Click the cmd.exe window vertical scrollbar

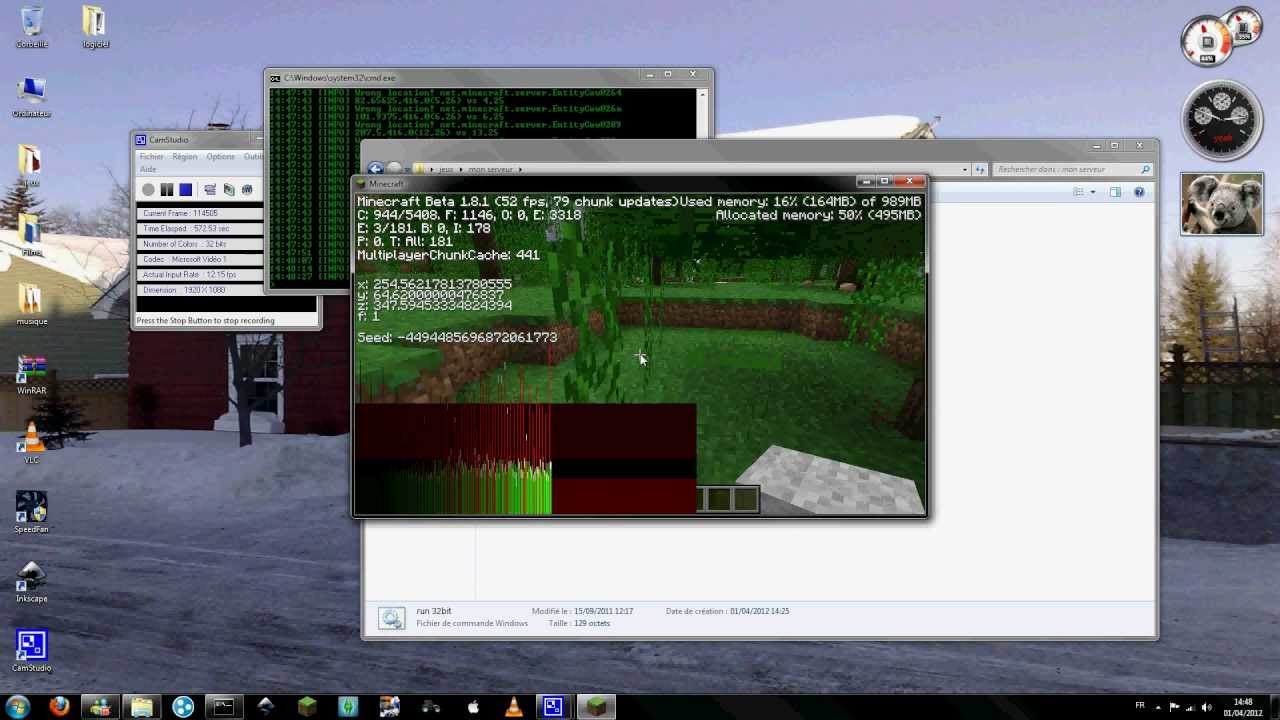[702, 112]
